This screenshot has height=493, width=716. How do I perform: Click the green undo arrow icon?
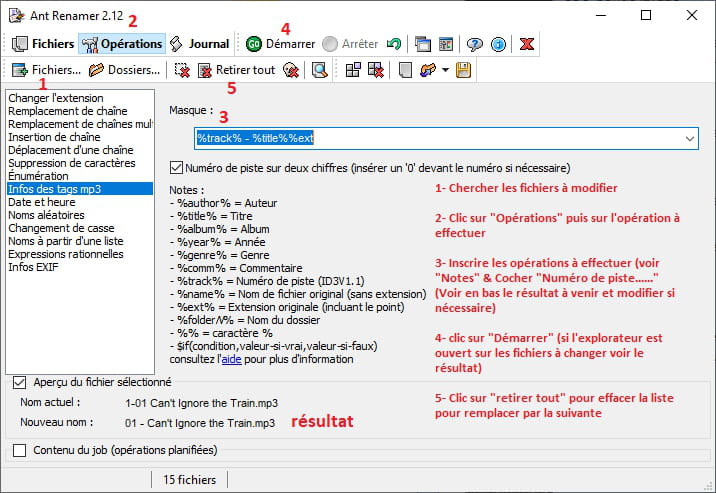coord(394,44)
